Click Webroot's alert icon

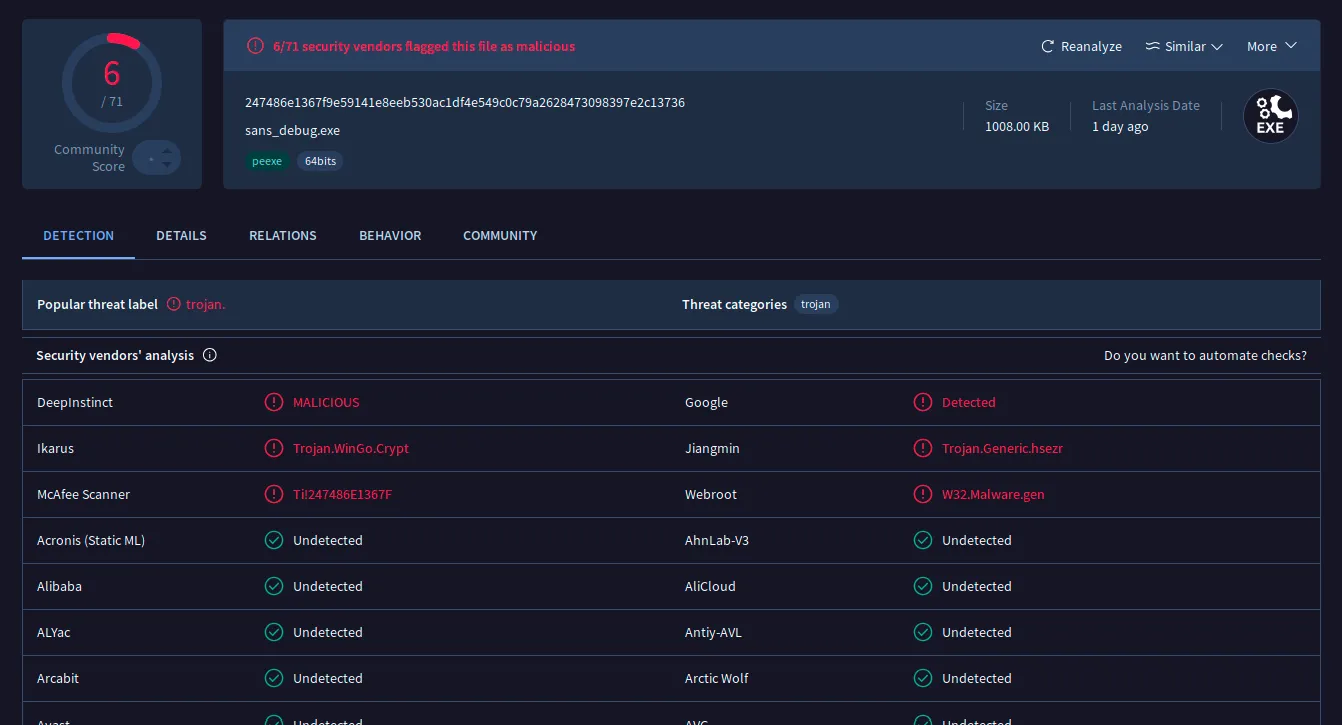(923, 494)
